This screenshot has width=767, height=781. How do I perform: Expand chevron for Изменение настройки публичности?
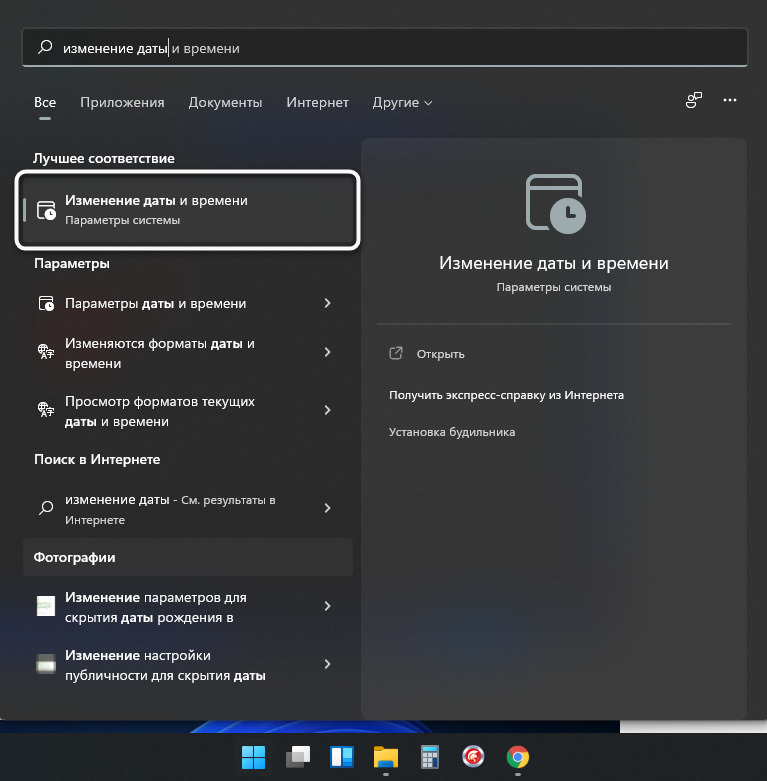point(327,664)
